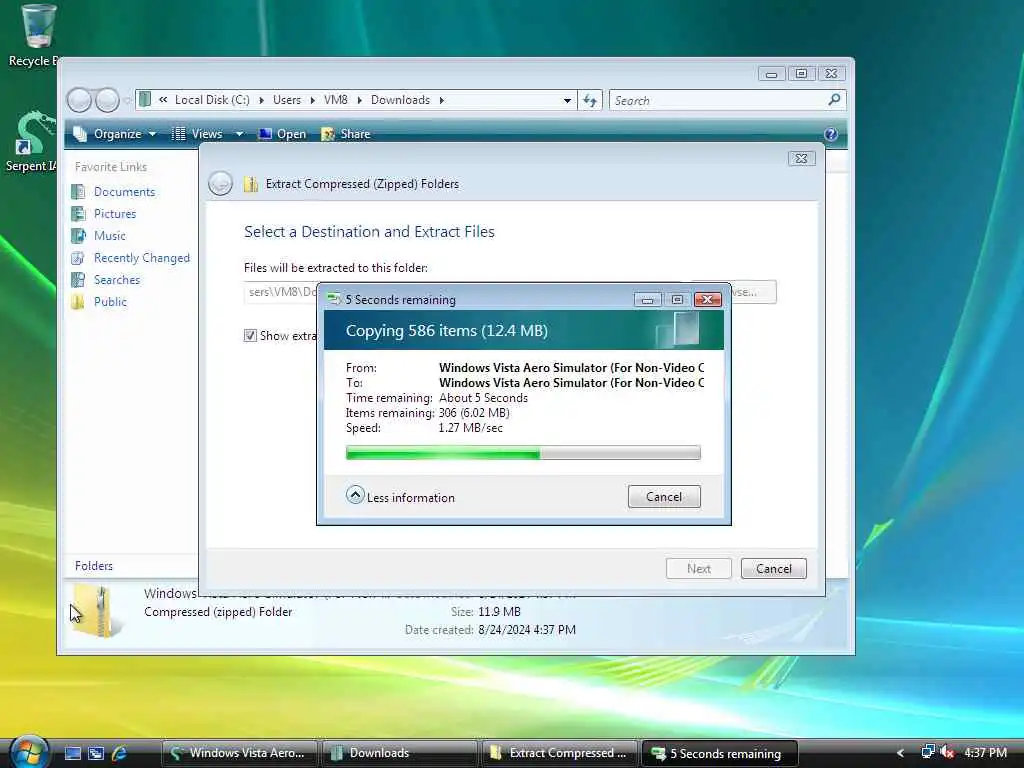Viewport: 1024px width, 768px height.
Task: Click the Music favorite link text
Action: (110, 236)
